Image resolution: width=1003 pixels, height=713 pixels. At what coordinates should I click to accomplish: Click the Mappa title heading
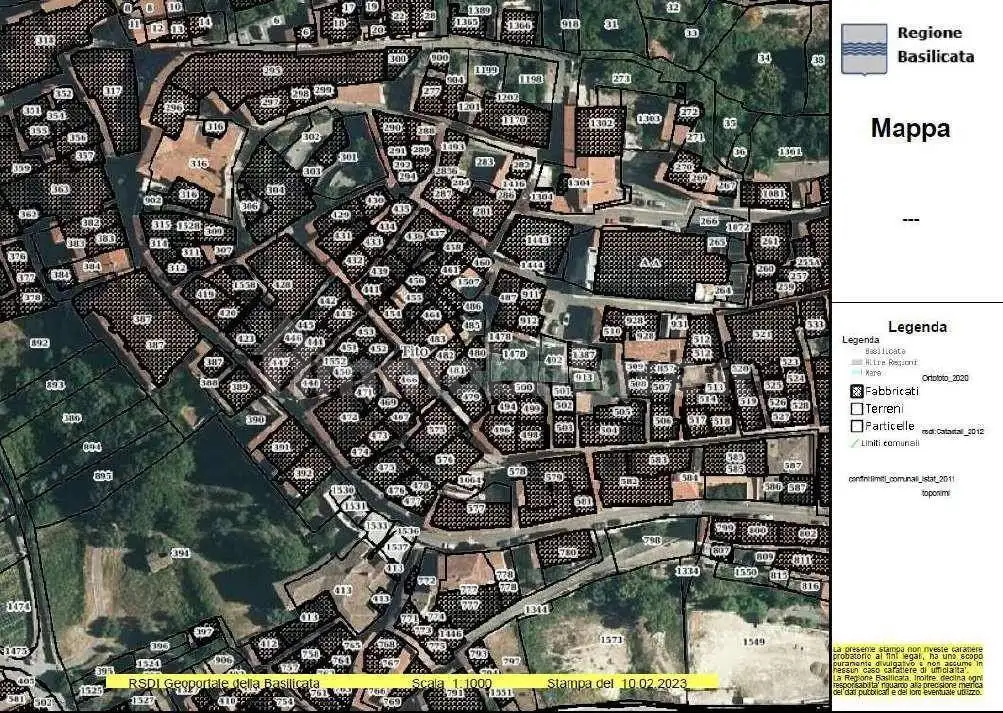tap(909, 129)
